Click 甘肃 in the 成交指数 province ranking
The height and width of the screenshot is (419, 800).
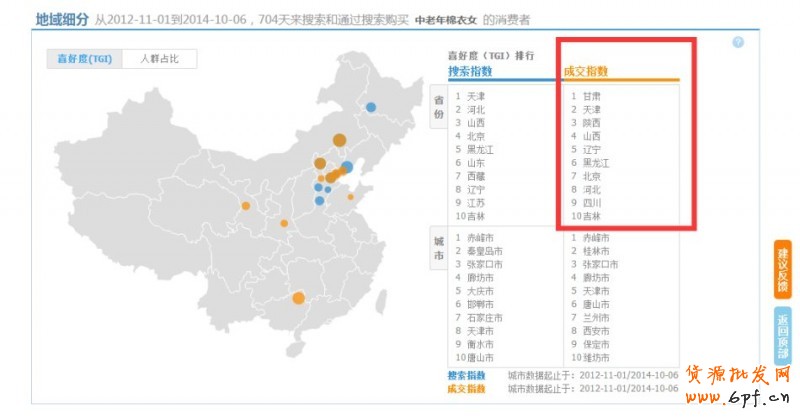(592, 96)
